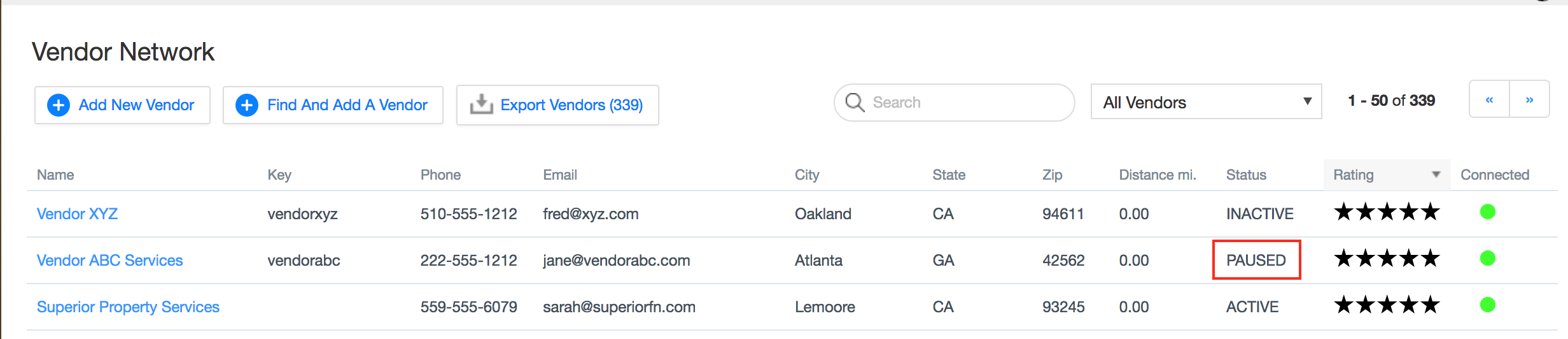1568x339 pixels.
Task: Open the Vendor ABC Services link
Action: (x=109, y=261)
